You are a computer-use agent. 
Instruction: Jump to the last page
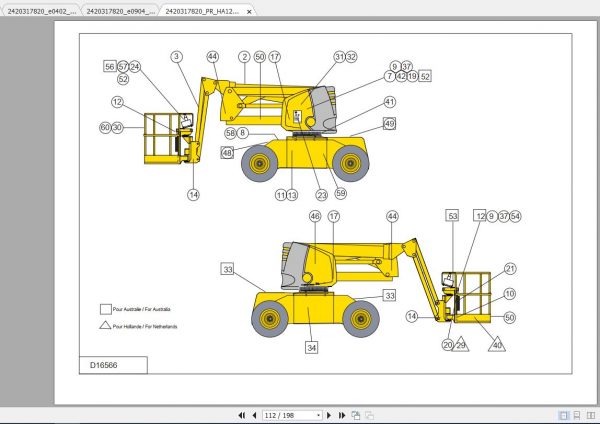pos(342,415)
